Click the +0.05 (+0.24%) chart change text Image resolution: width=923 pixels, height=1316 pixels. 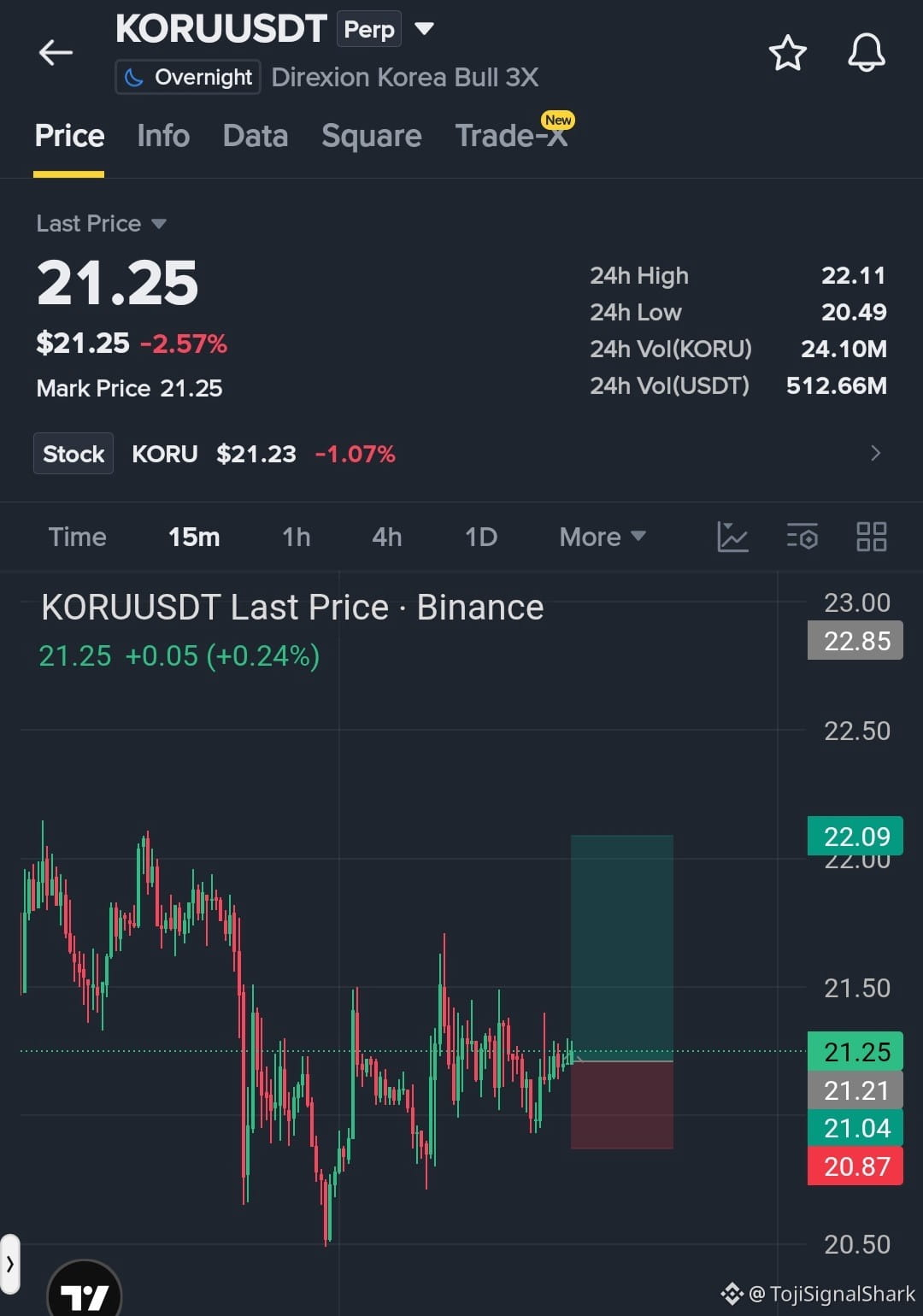click(222, 655)
